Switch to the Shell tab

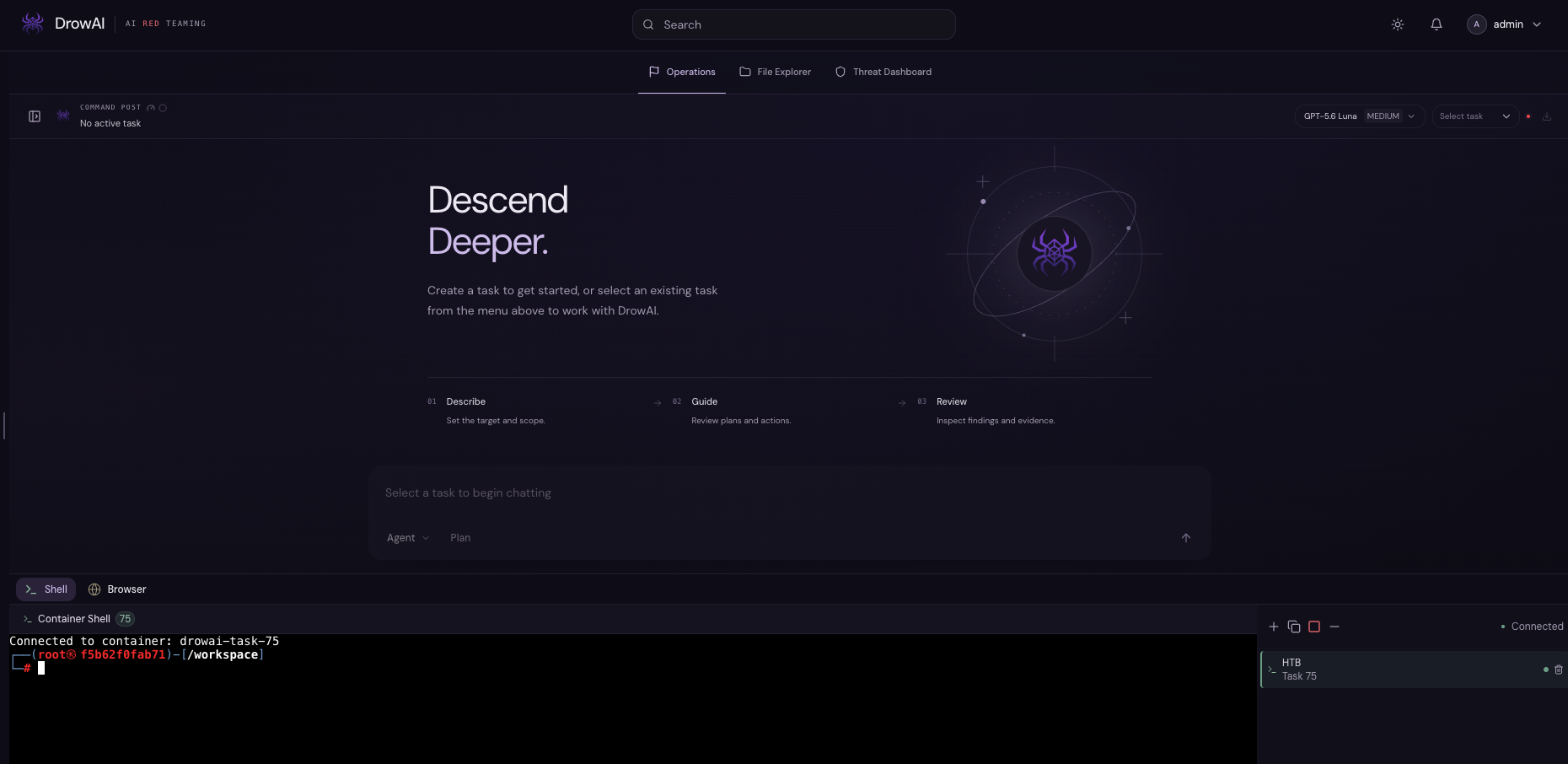(x=46, y=589)
